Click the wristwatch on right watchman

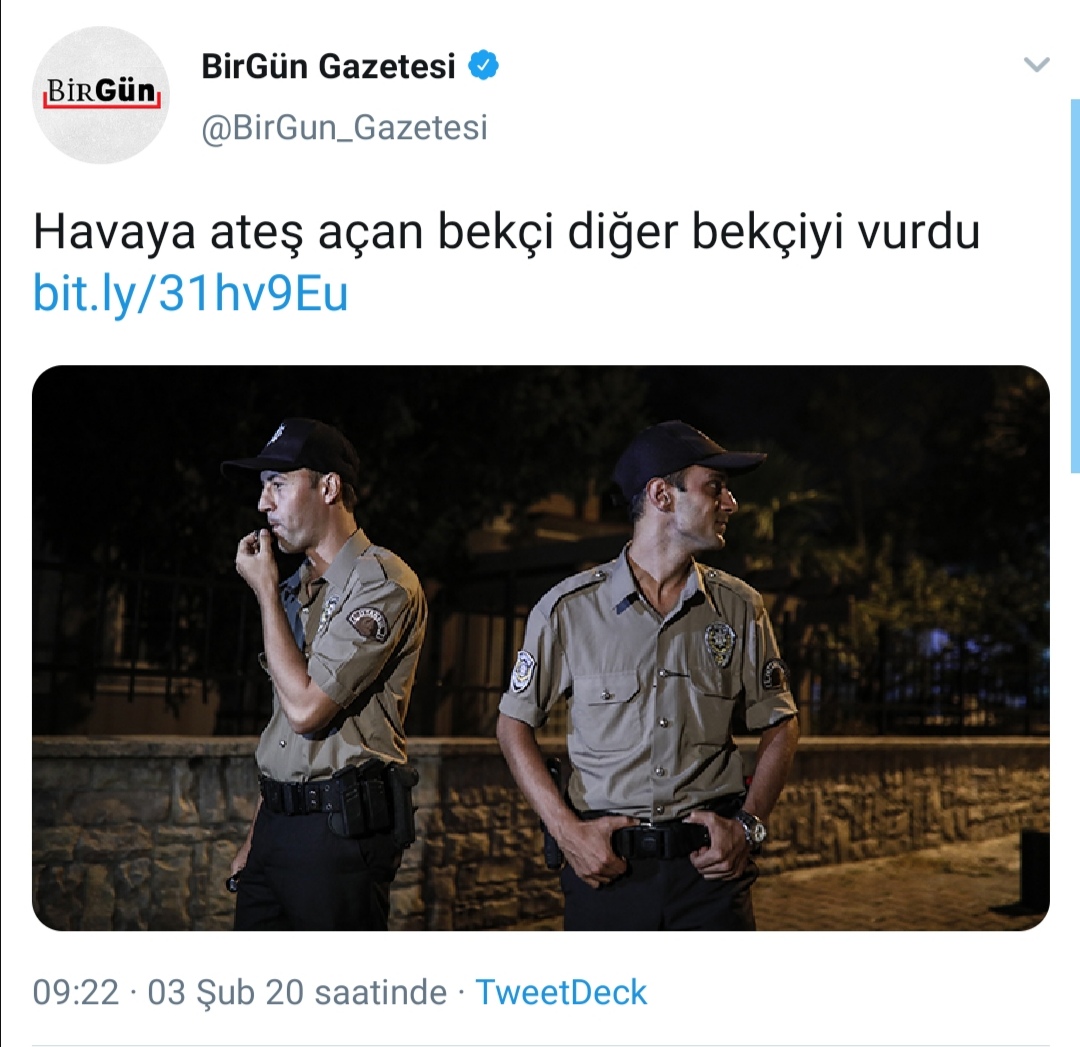click(749, 827)
